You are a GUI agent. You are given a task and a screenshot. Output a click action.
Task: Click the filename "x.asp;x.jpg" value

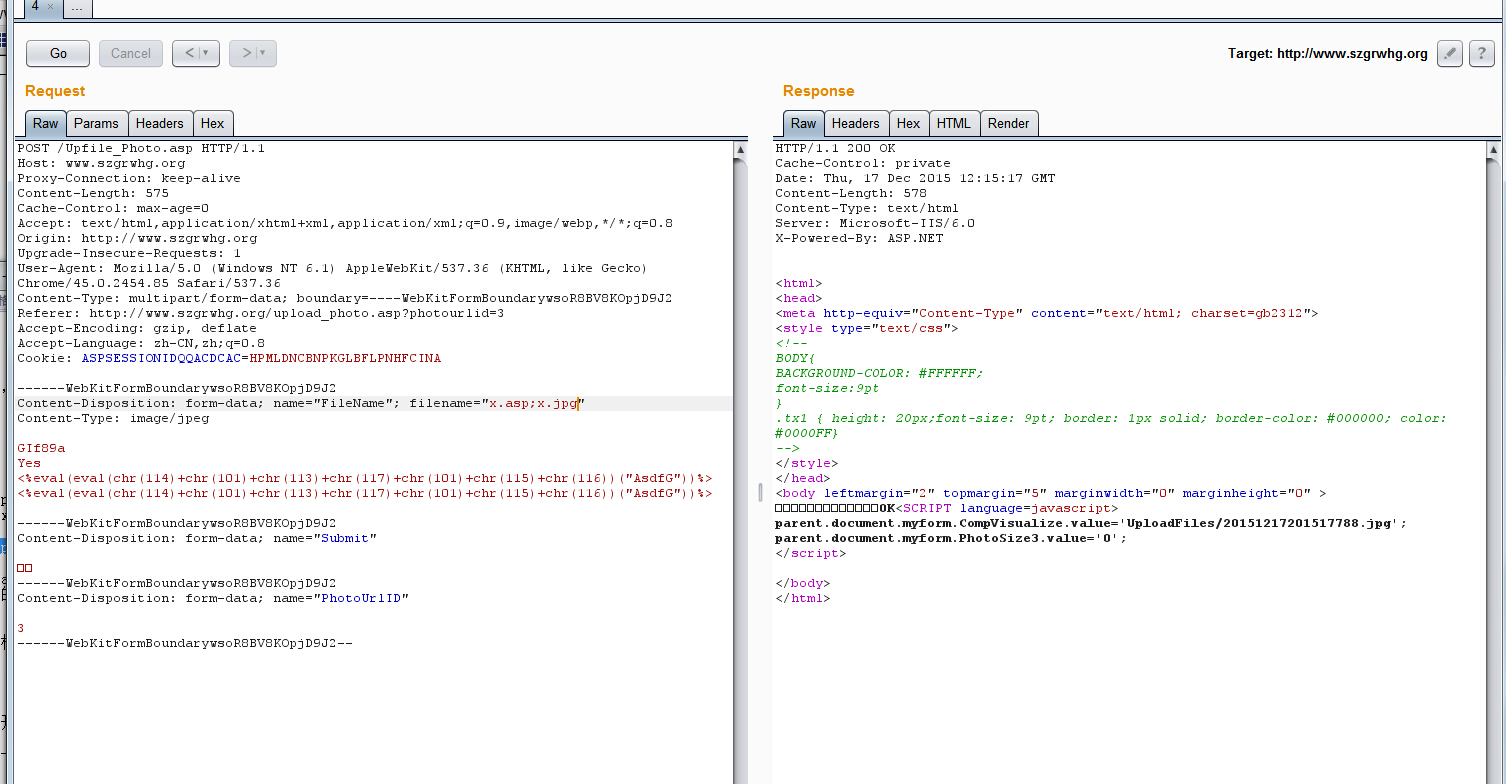tap(532, 403)
